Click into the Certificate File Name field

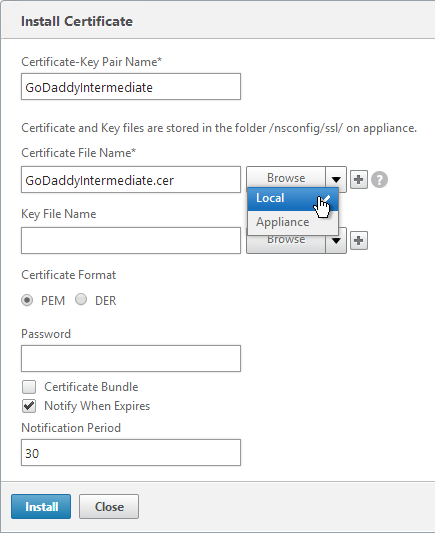pyautogui.click(x=131, y=179)
